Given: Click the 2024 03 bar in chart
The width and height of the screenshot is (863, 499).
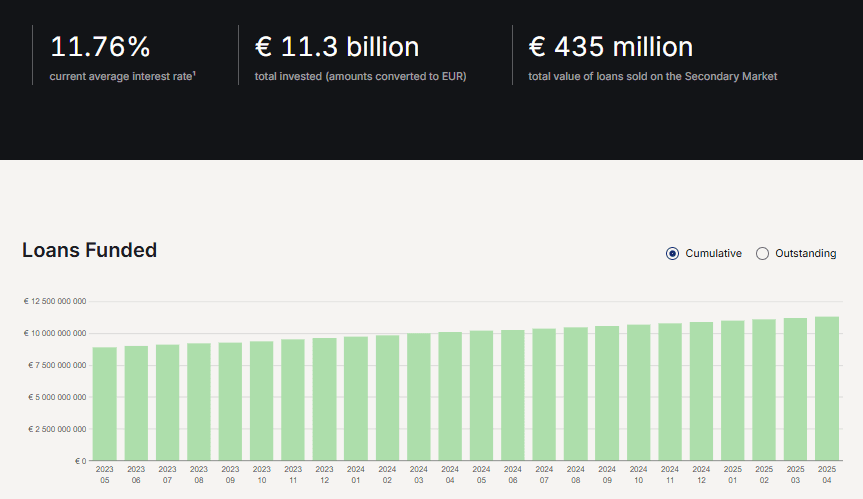Looking at the screenshot, I should coord(419,398).
